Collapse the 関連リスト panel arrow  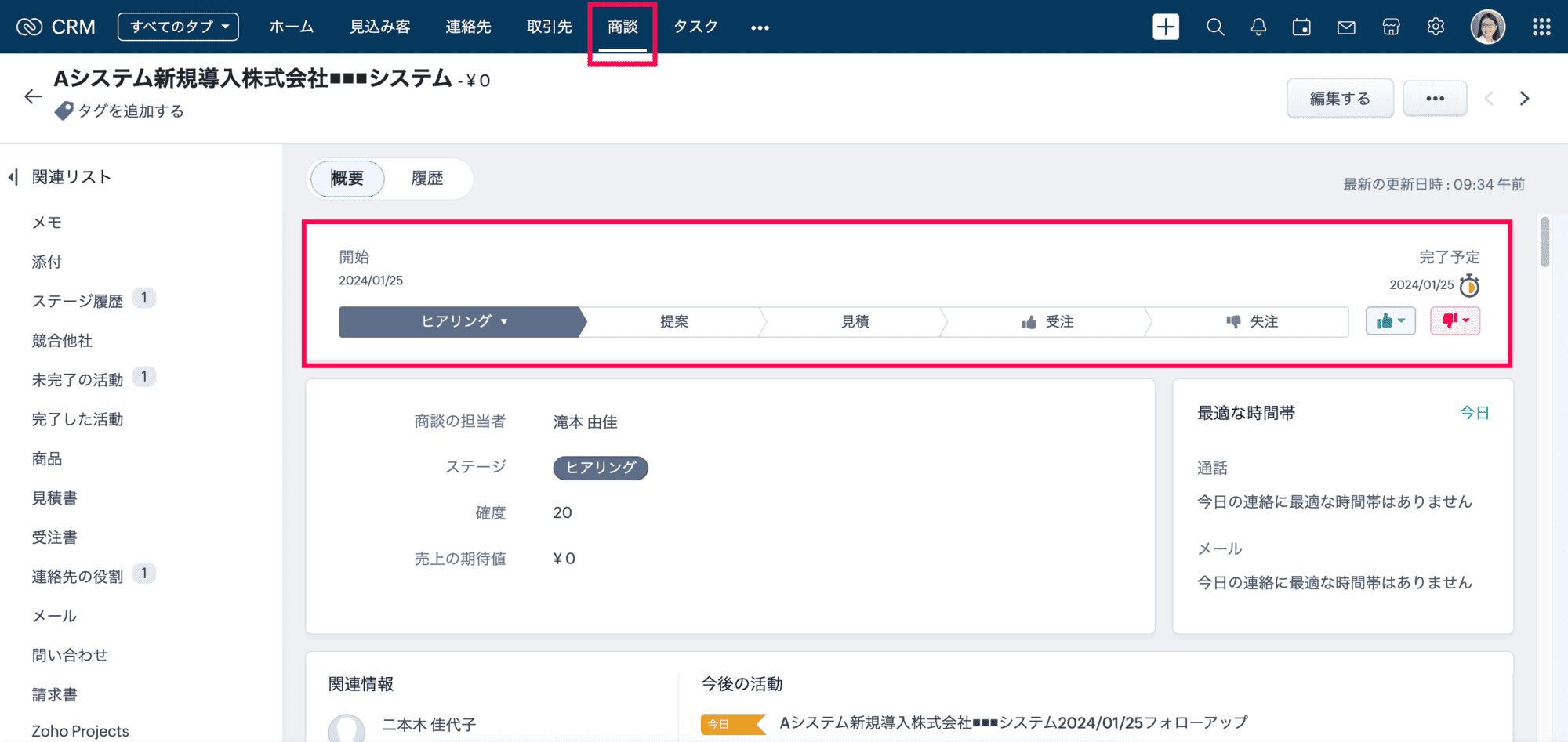13,177
